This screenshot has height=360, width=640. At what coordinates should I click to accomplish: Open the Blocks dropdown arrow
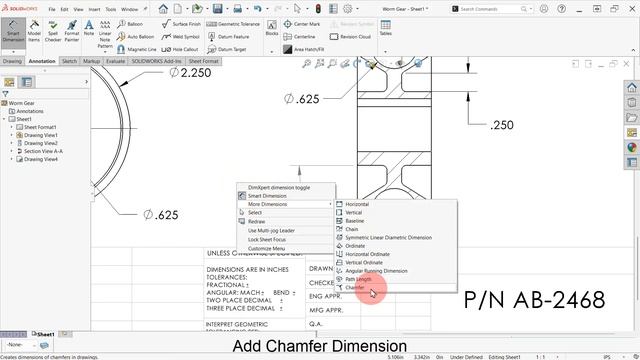click(272, 52)
